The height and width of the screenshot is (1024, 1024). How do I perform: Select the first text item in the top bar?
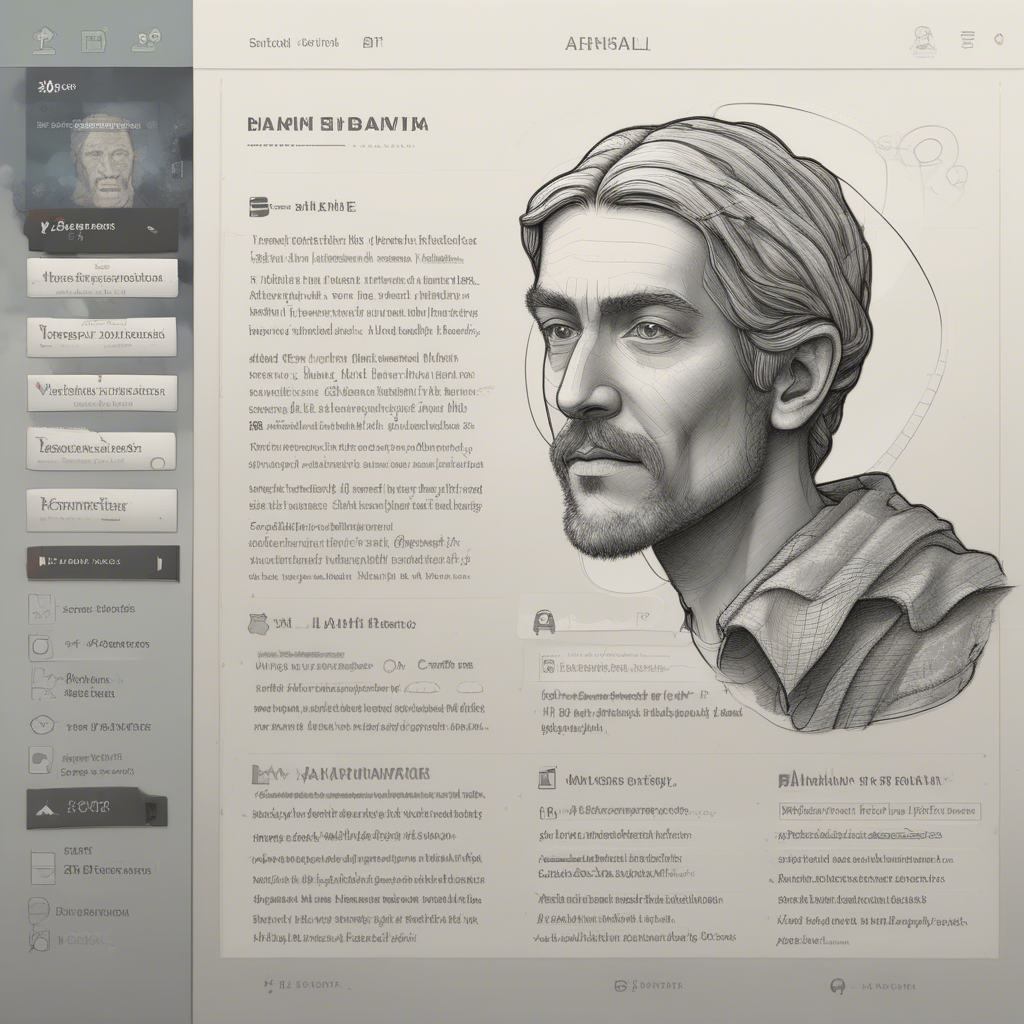(x=269, y=43)
